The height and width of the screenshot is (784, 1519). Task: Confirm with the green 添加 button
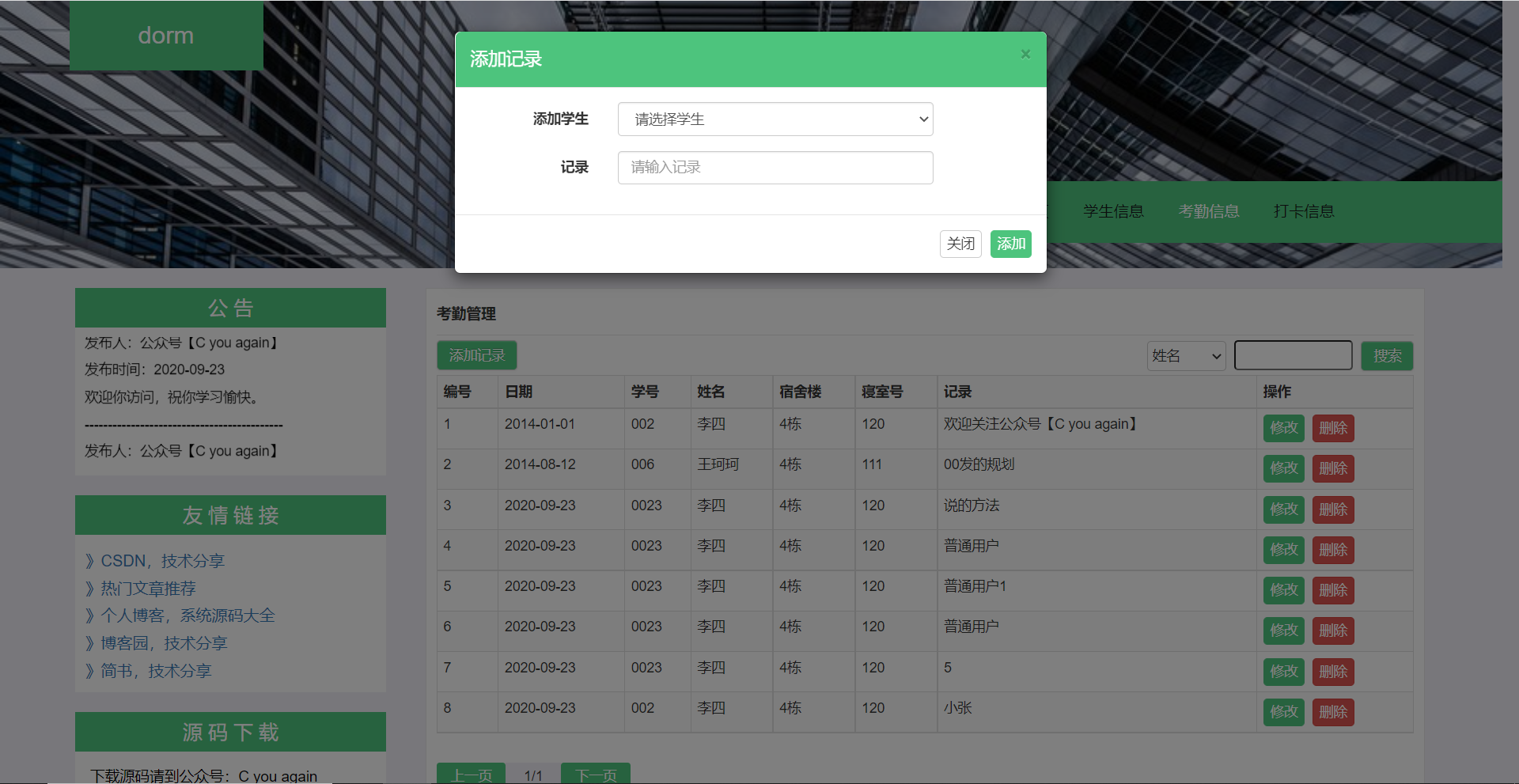point(1011,244)
